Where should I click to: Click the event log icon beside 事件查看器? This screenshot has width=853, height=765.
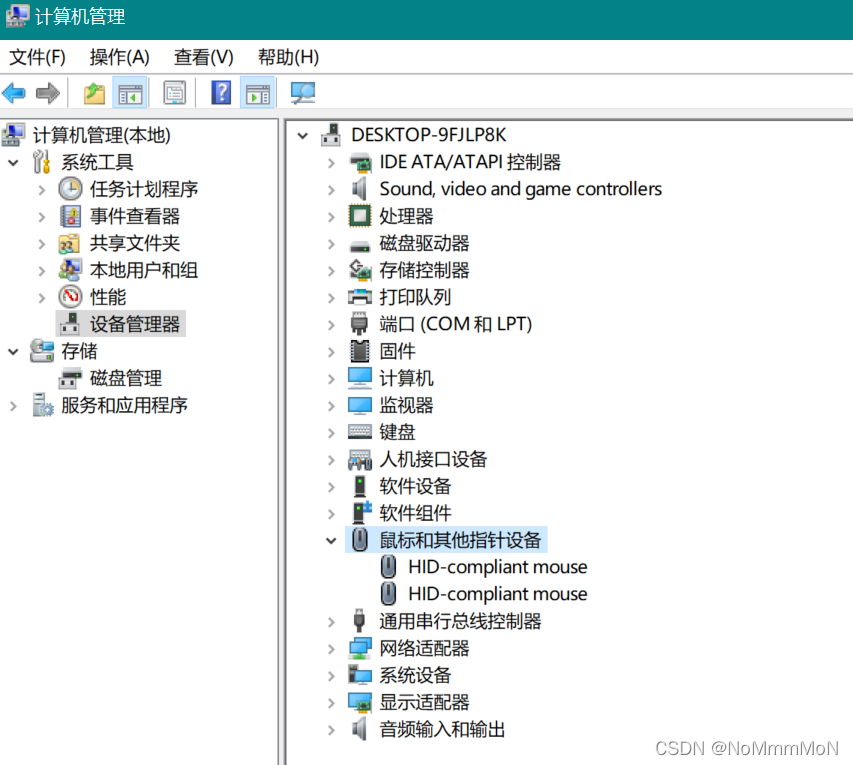point(71,216)
